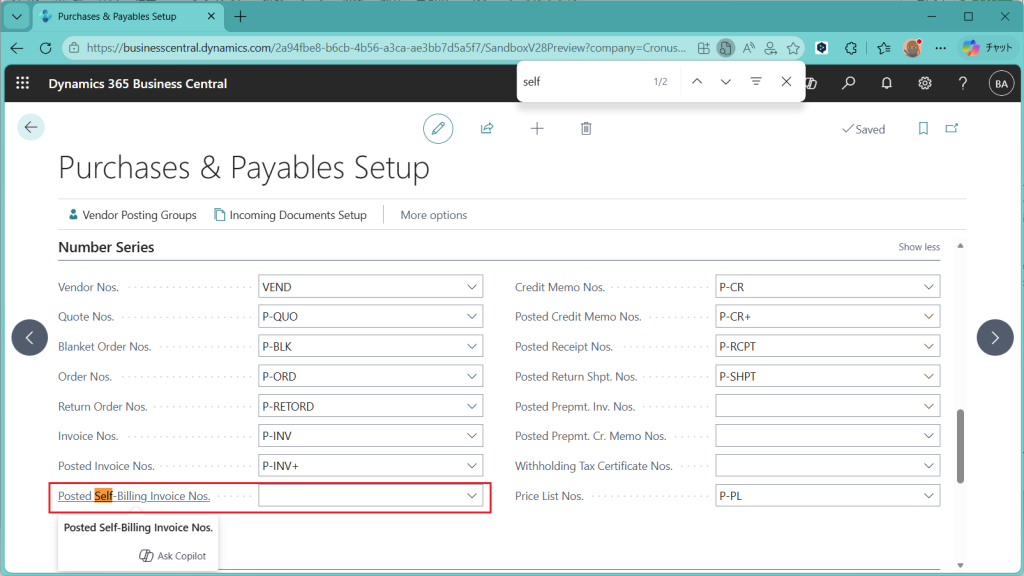Click the back arrow button
This screenshot has width=1024, height=576.
coord(31,127)
